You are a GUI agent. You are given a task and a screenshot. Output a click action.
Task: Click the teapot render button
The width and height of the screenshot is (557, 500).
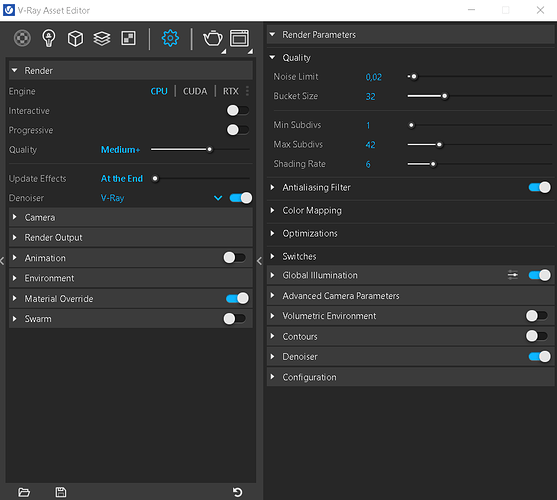(x=212, y=38)
